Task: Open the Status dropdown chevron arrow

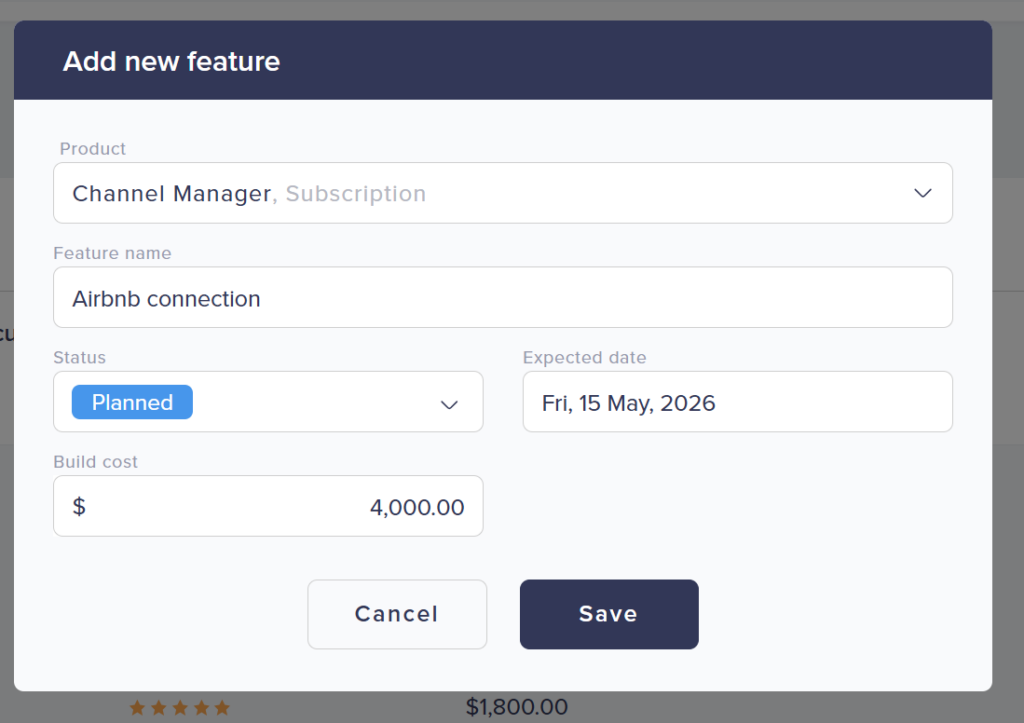Action: (449, 403)
